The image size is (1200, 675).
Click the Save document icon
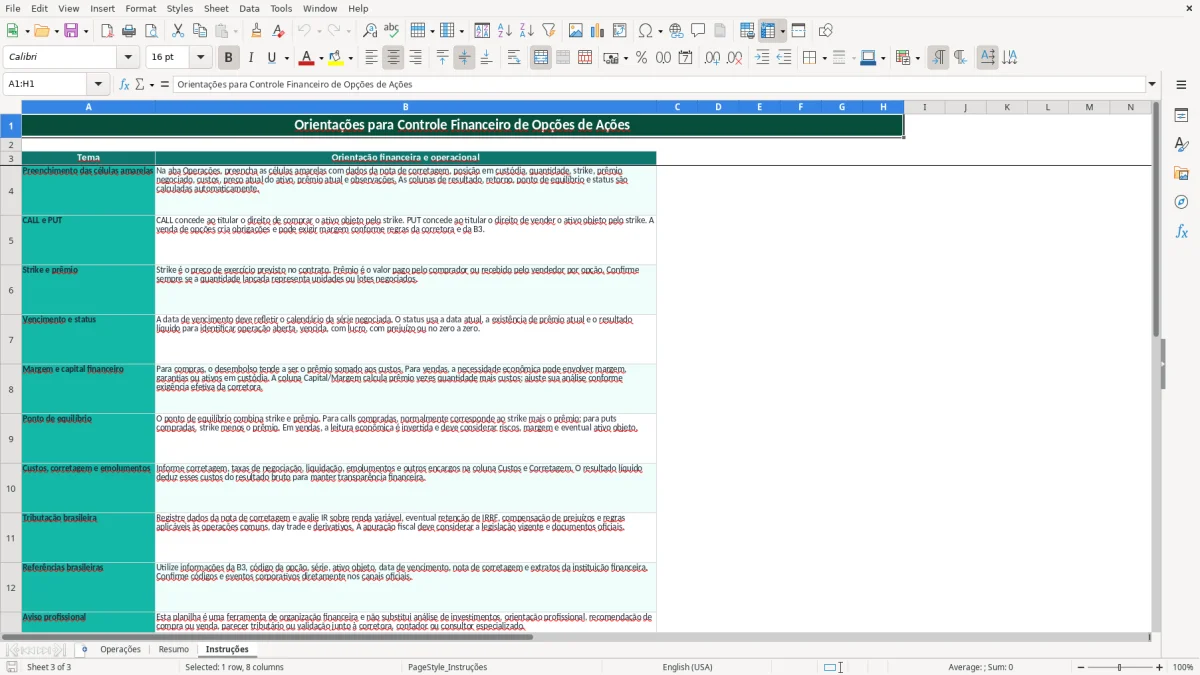coord(71,31)
